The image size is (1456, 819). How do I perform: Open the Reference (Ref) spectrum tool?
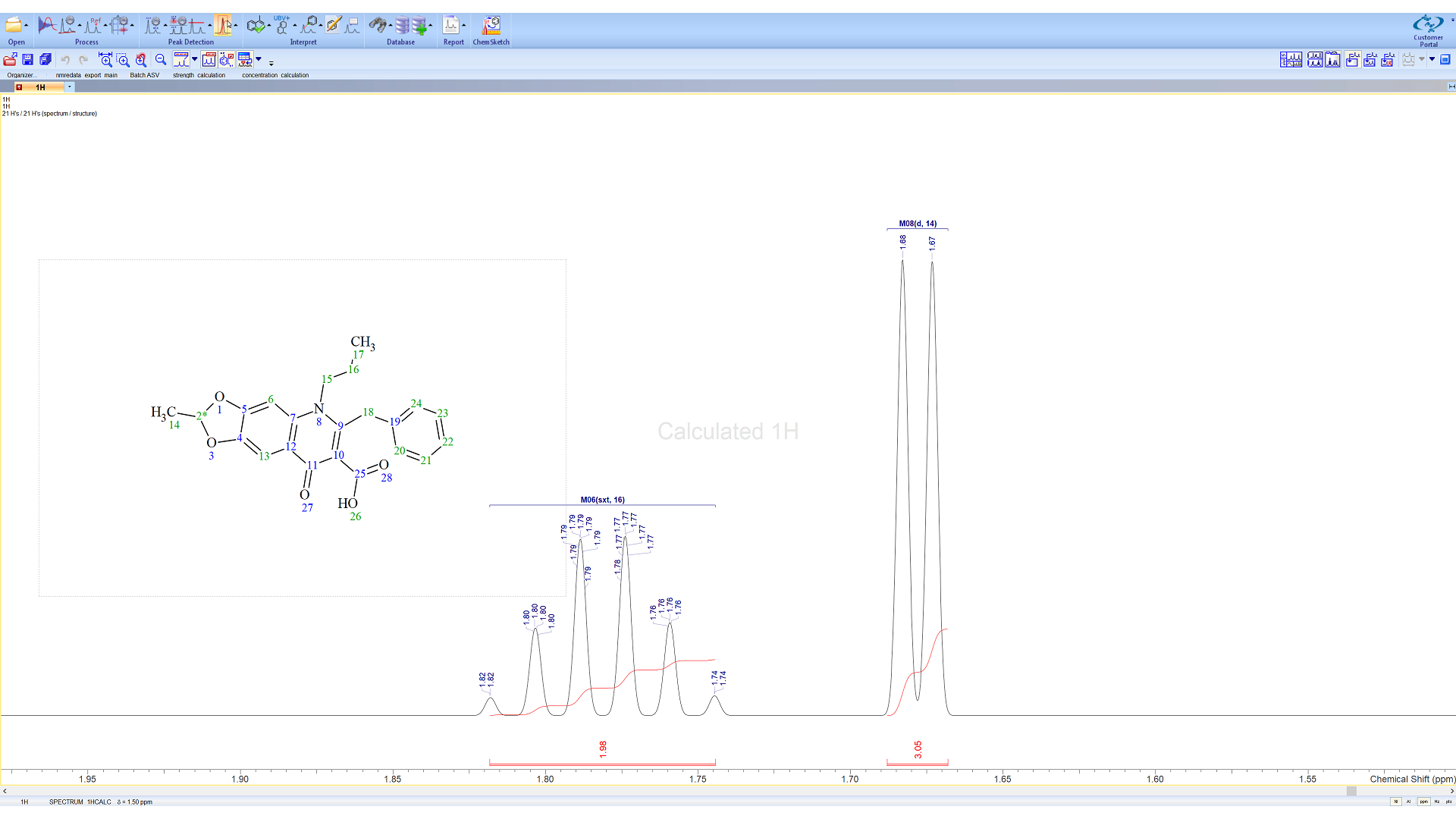click(93, 25)
